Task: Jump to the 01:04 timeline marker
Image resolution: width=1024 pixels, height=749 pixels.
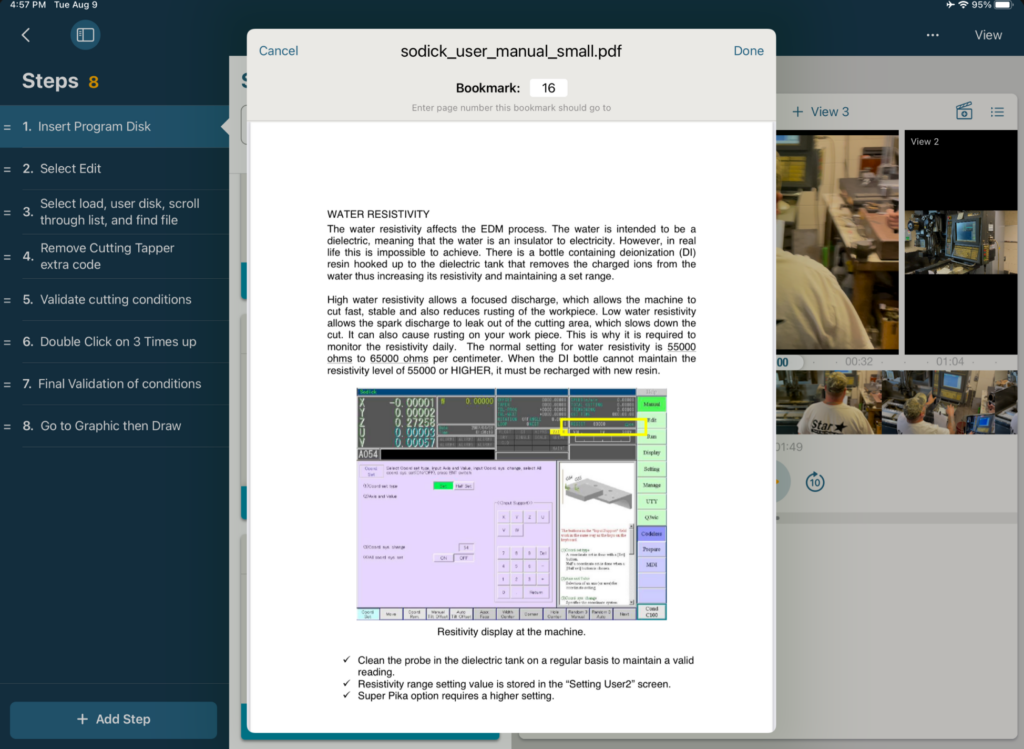Action: (x=950, y=361)
